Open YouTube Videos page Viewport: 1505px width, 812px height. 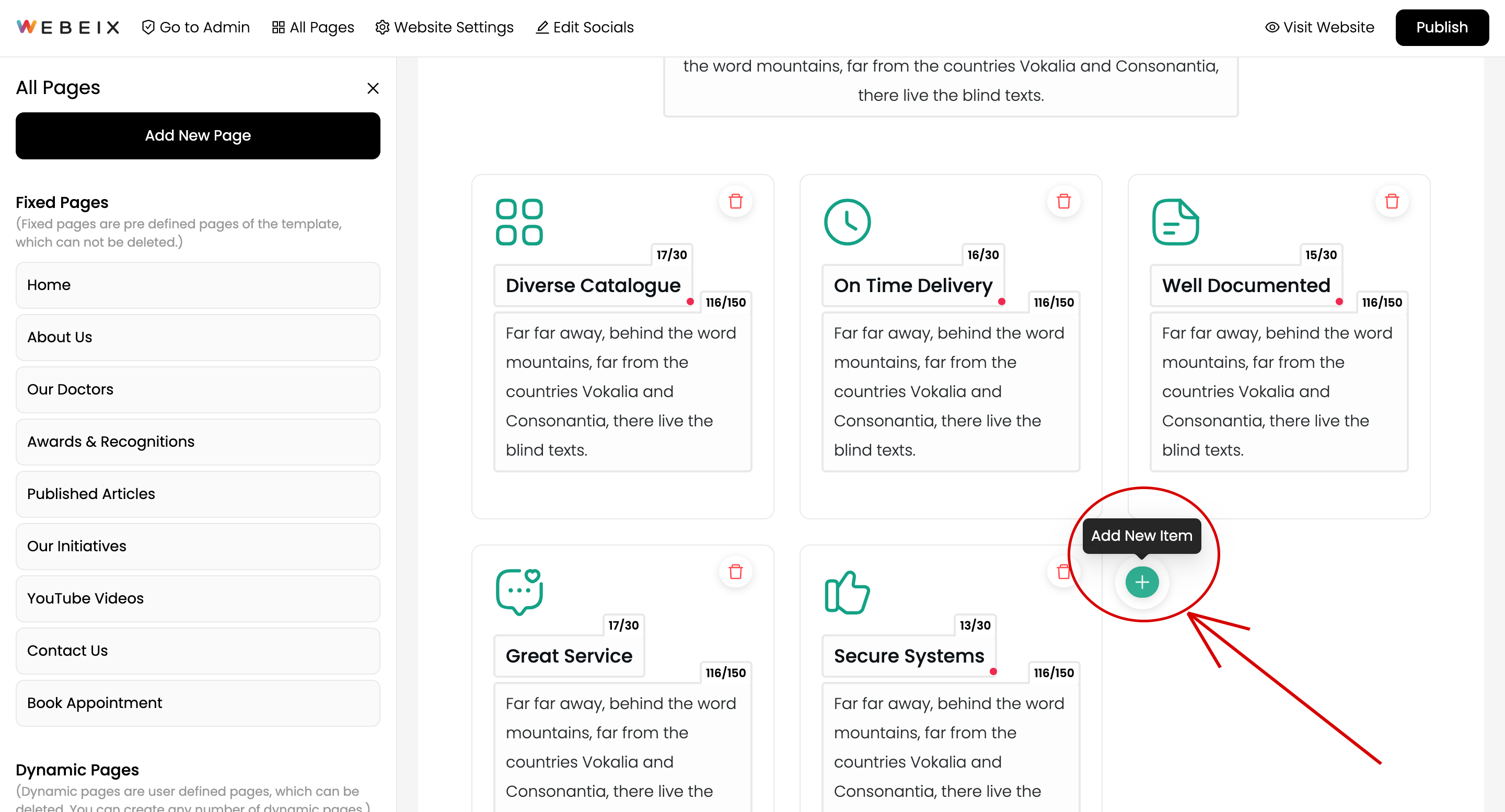[198, 599]
